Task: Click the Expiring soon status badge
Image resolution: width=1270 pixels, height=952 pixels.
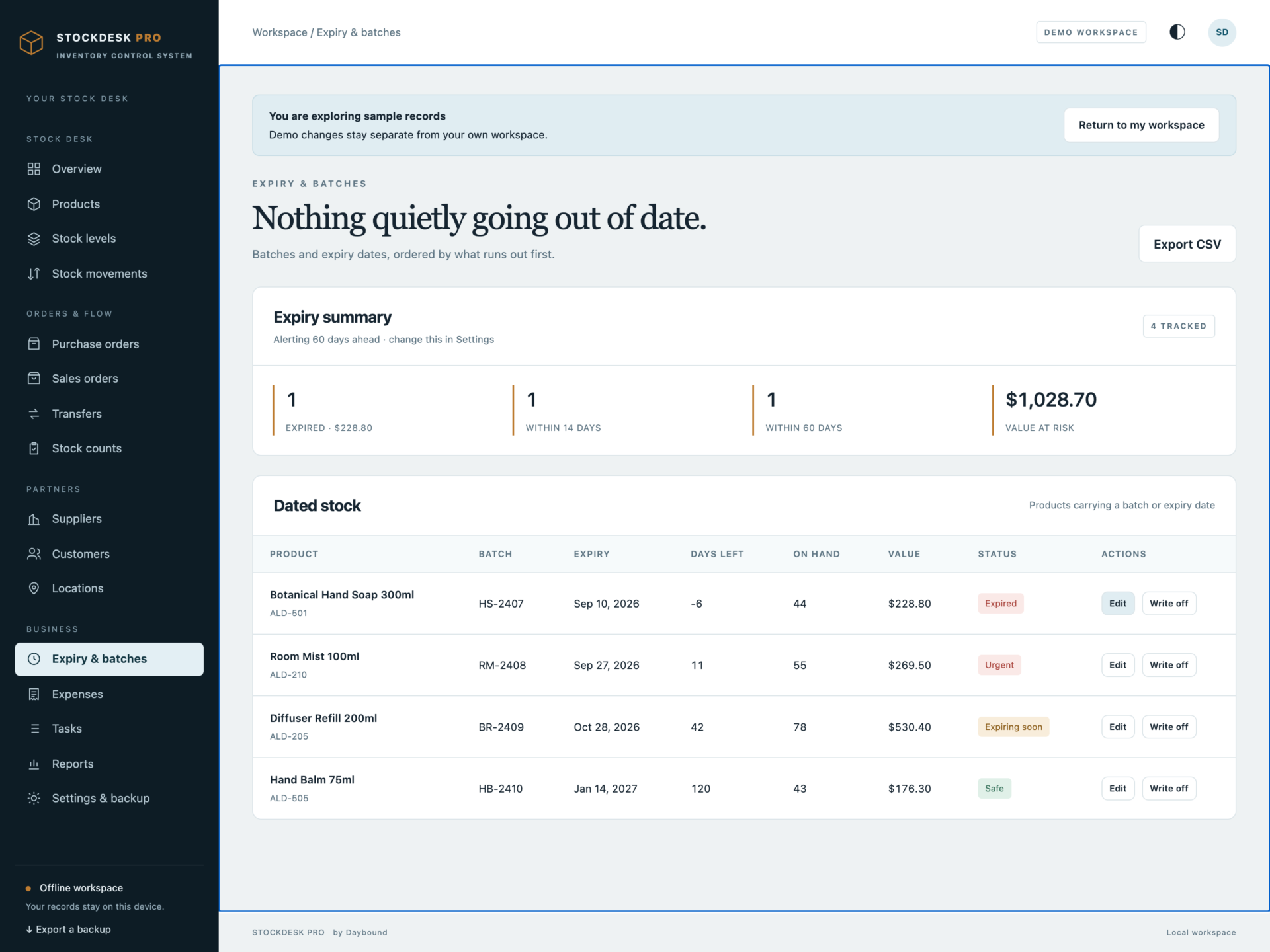Action: 1013,727
